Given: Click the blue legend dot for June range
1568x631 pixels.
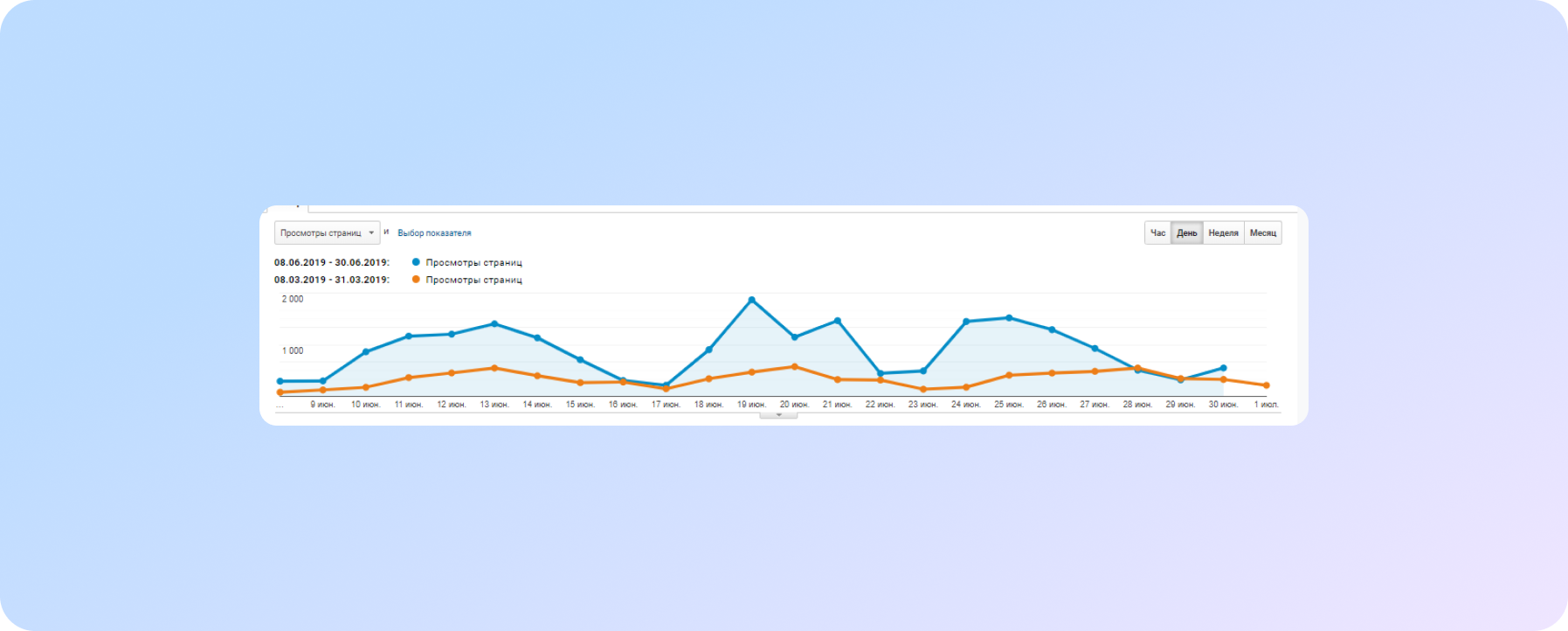Looking at the screenshot, I should pos(416,262).
